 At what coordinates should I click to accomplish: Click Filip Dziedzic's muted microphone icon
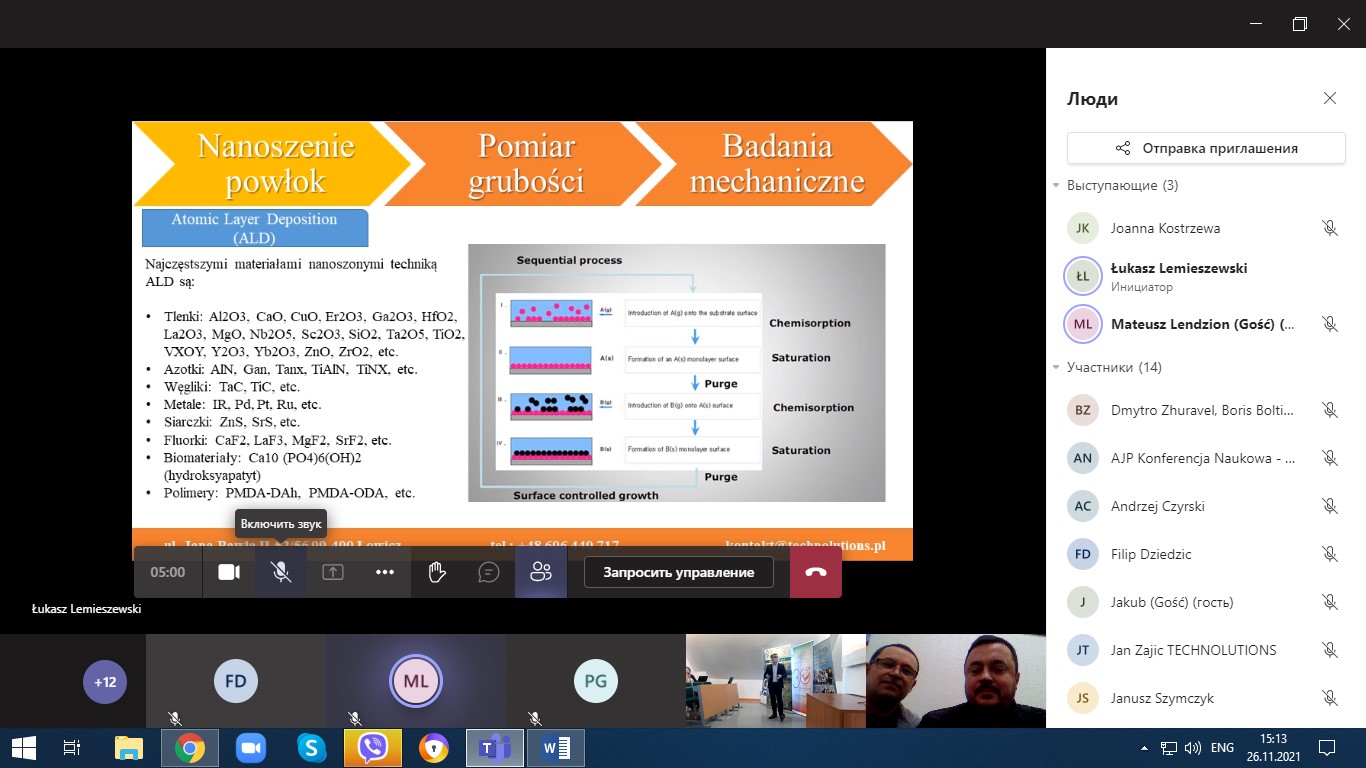(x=1330, y=554)
